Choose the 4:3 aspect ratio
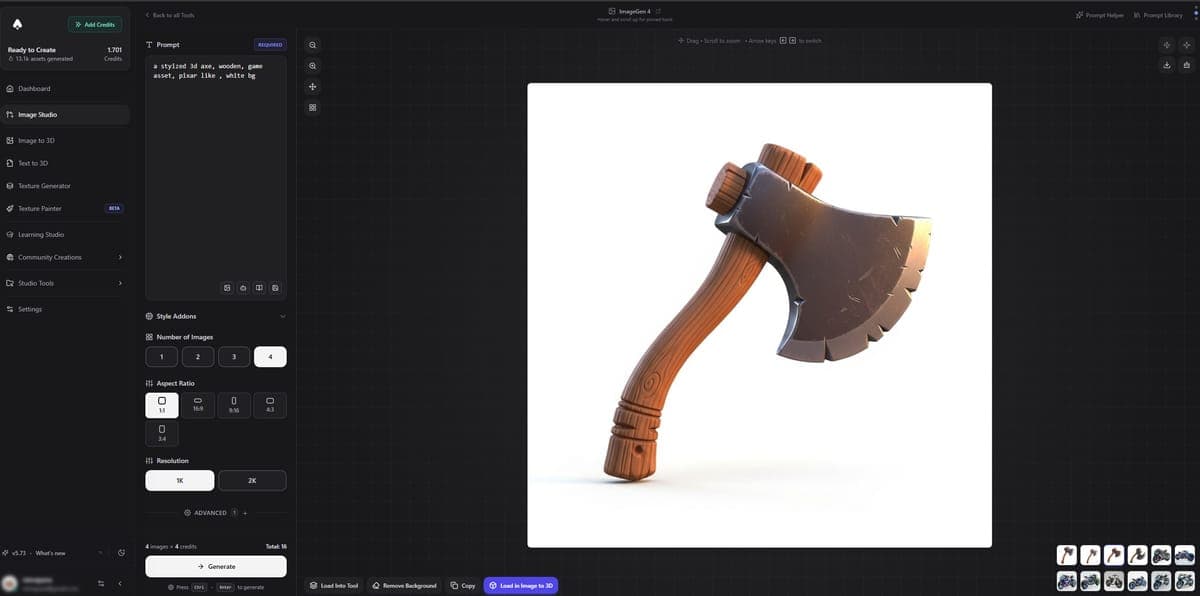 270,405
